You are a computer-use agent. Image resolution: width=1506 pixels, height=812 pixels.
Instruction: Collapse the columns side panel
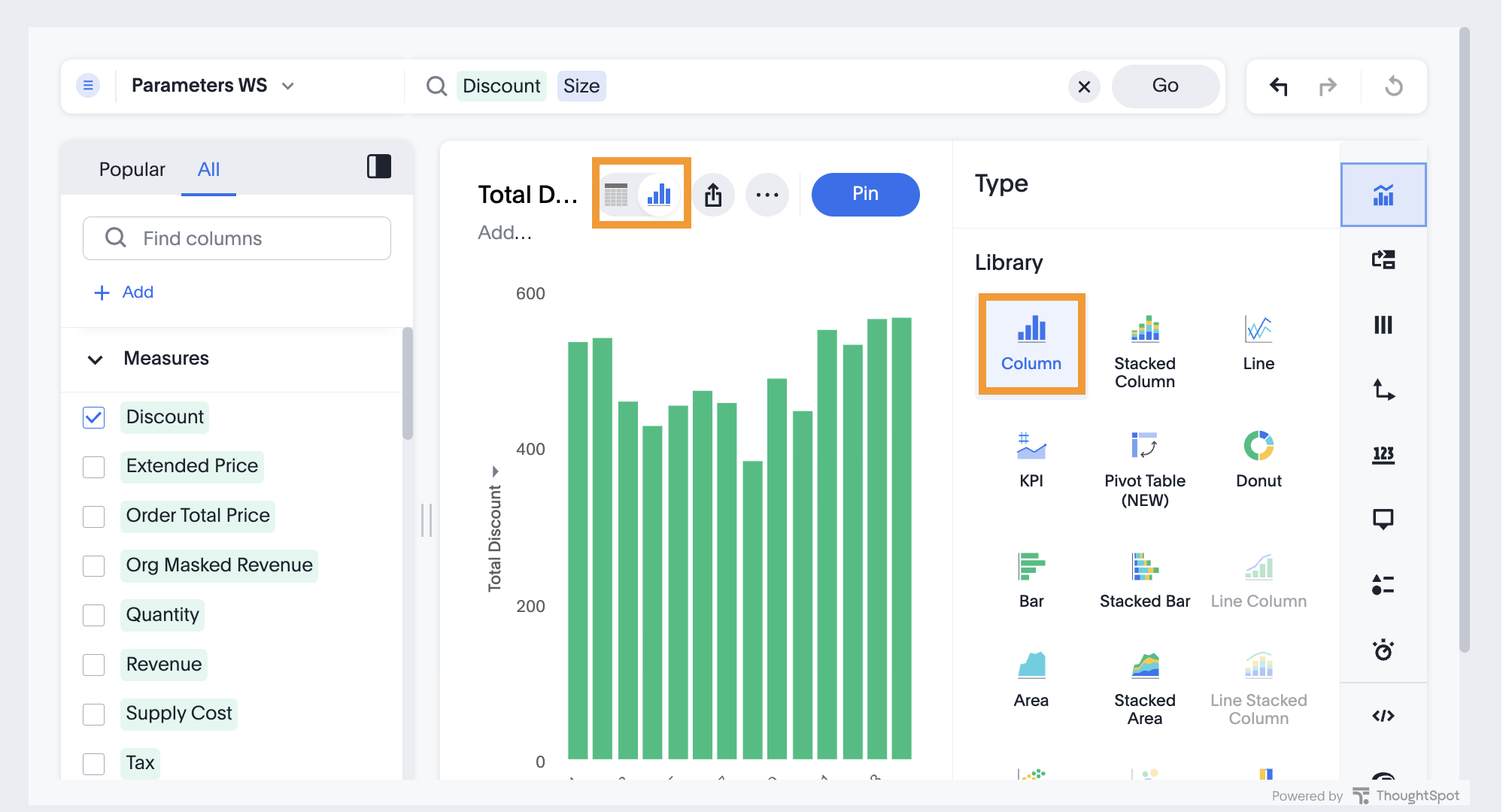[379, 167]
